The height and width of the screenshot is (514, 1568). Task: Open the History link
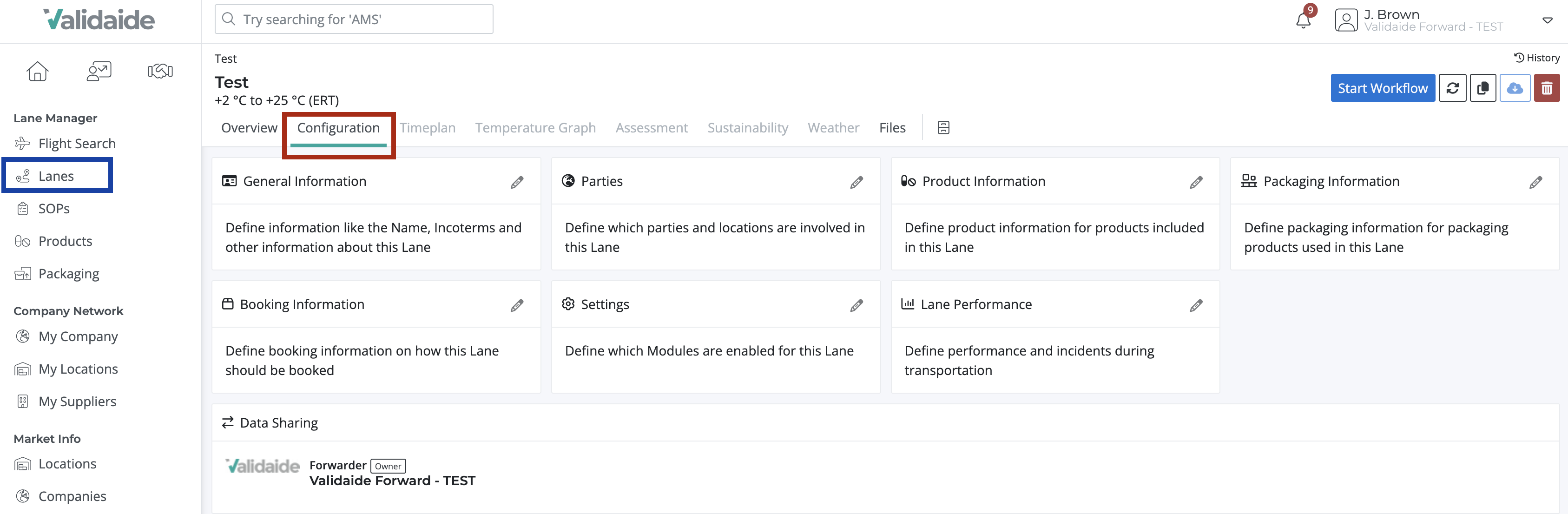1536,58
